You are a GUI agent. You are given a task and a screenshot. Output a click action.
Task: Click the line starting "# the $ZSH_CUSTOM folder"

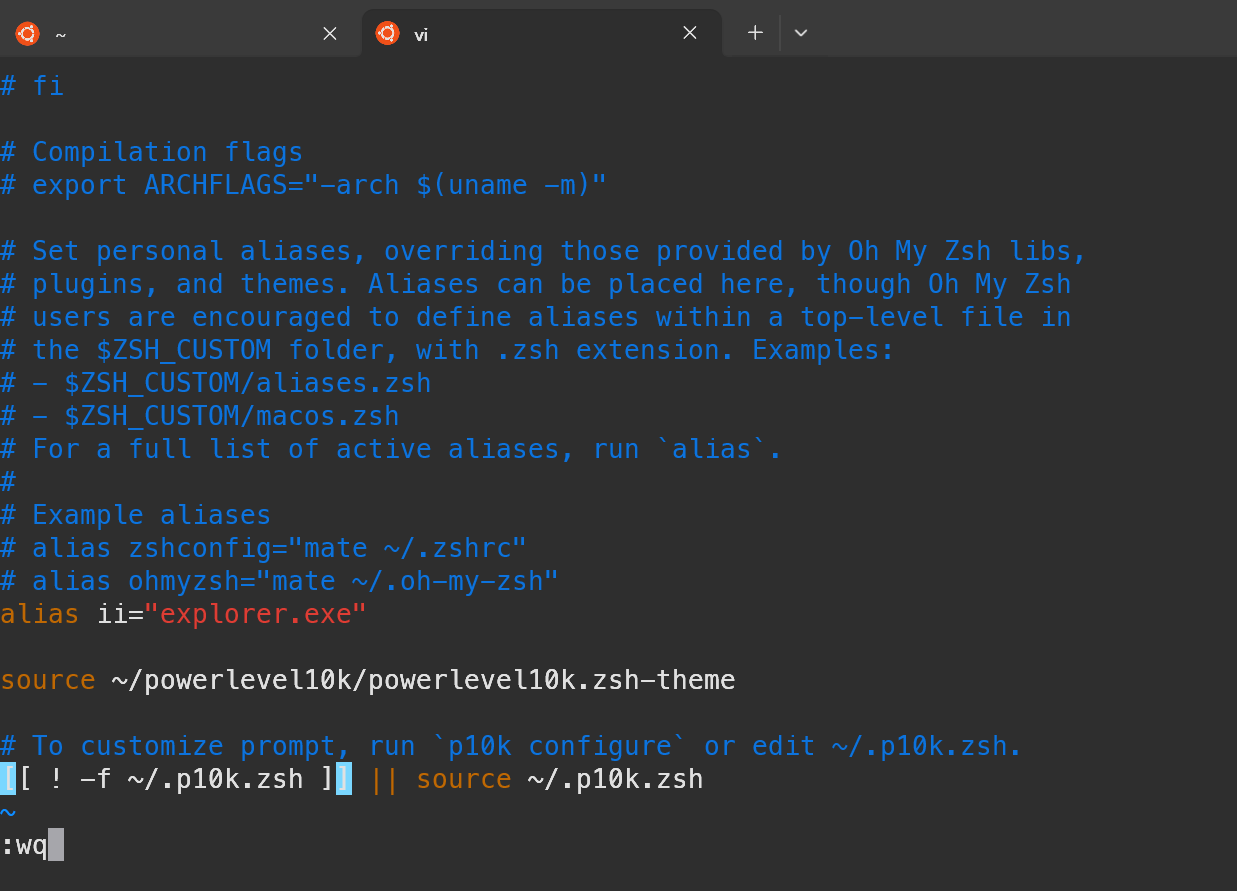coord(448,350)
